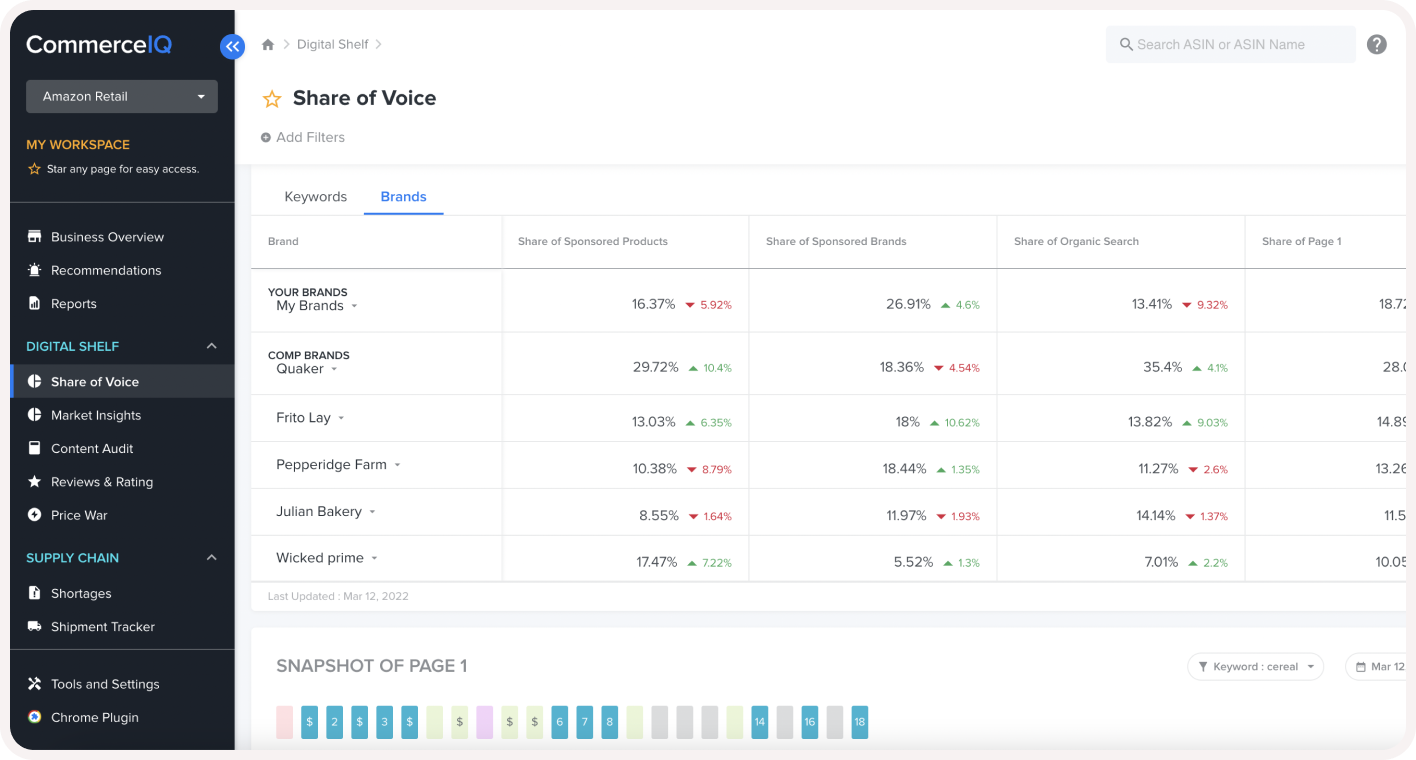Image resolution: width=1416 pixels, height=760 pixels.
Task: Click the pink snapshot tile
Action: point(284,722)
